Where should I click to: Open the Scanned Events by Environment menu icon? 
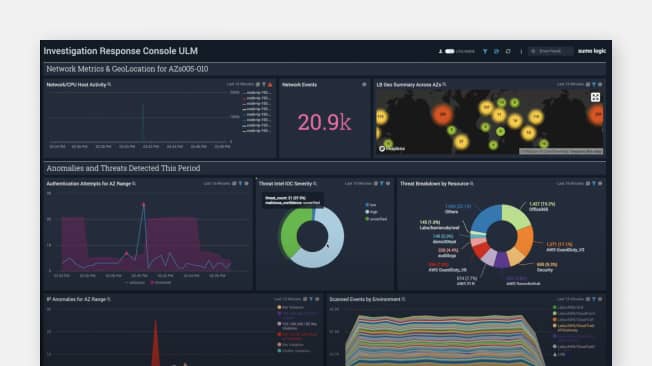pyautogui.click(x=600, y=299)
